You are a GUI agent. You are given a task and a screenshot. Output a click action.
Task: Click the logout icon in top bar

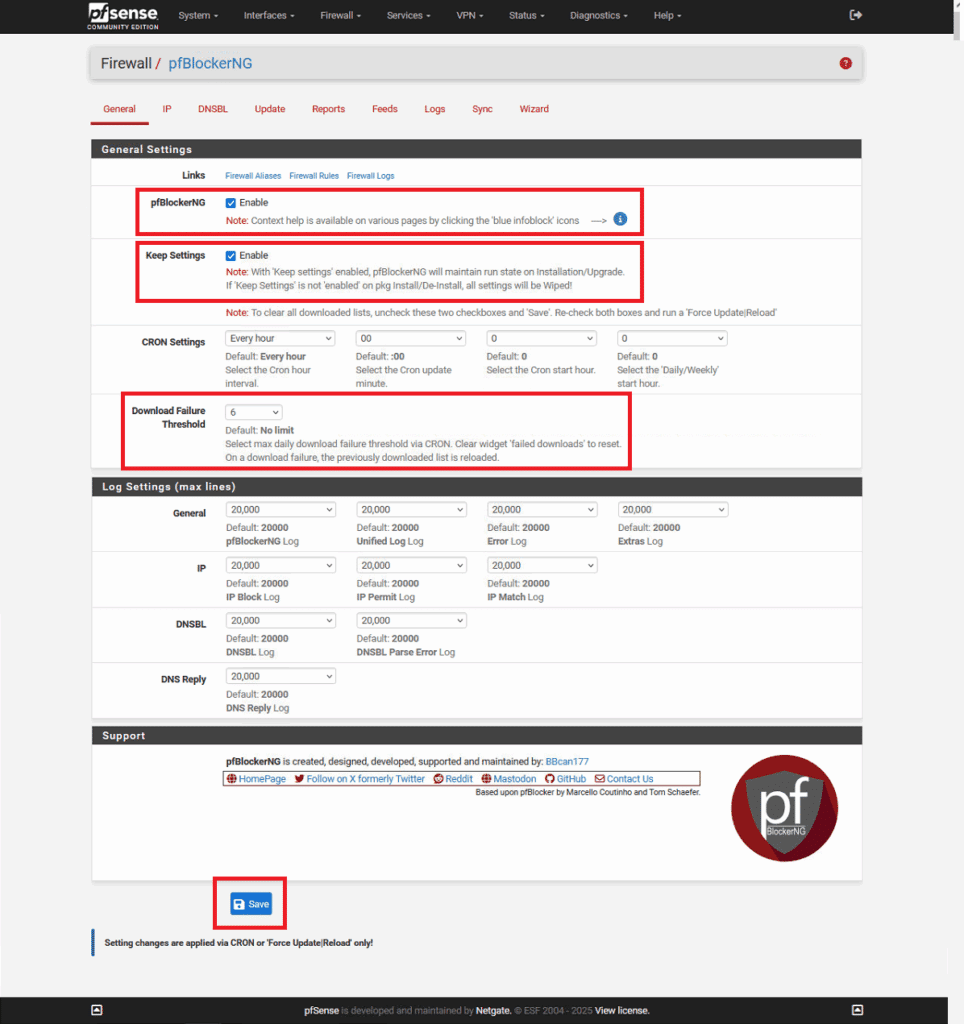(855, 15)
